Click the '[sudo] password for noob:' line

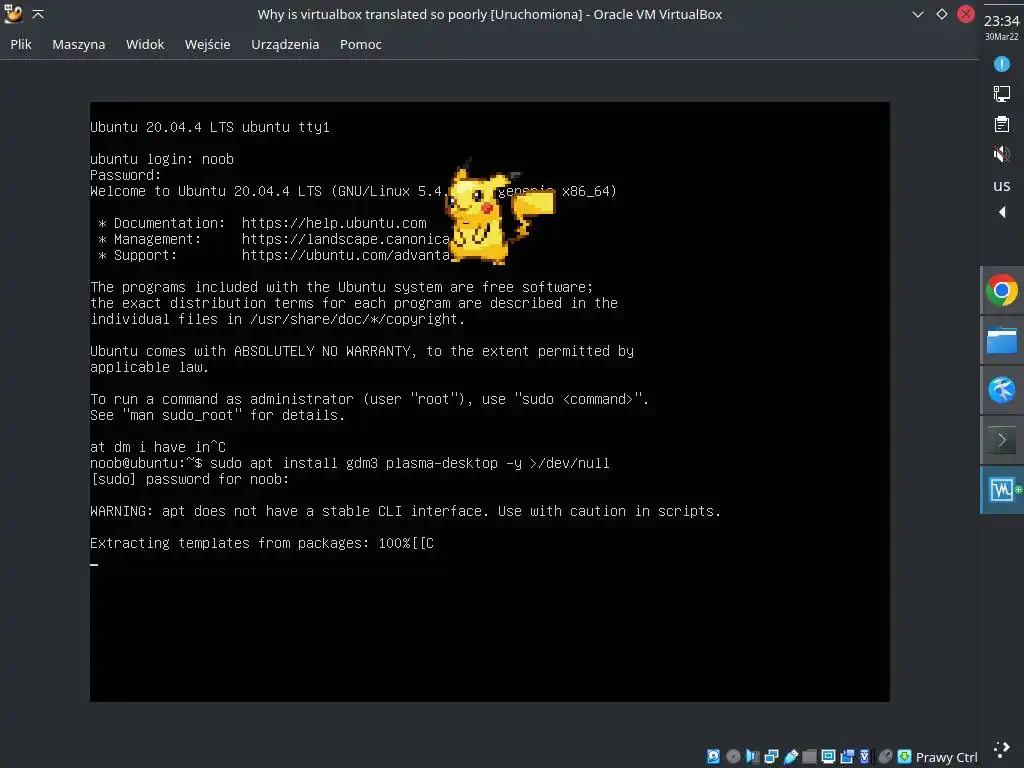tap(189, 479)
